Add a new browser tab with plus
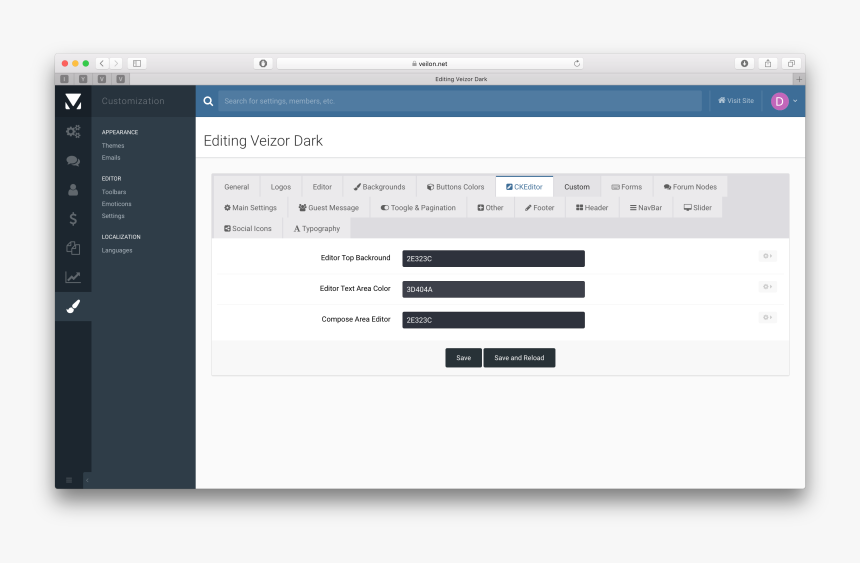Image resolution: width=860 pixels, height=563 pixels. (799, 79)
